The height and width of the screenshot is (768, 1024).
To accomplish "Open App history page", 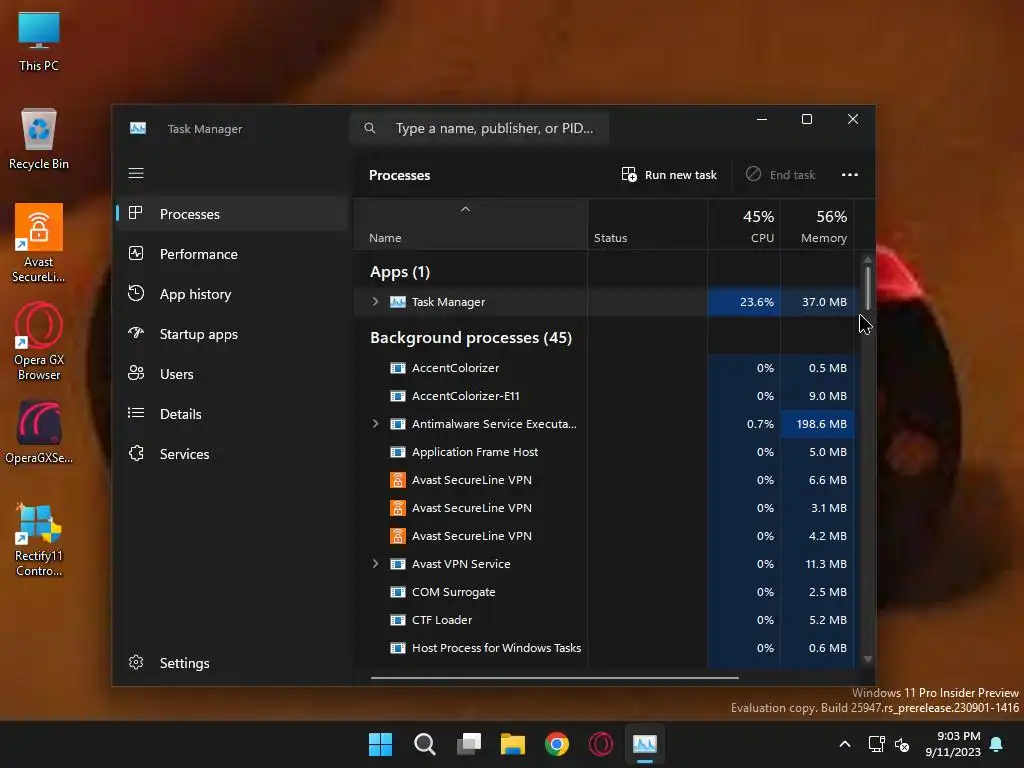I will click(x=232, y=294).
